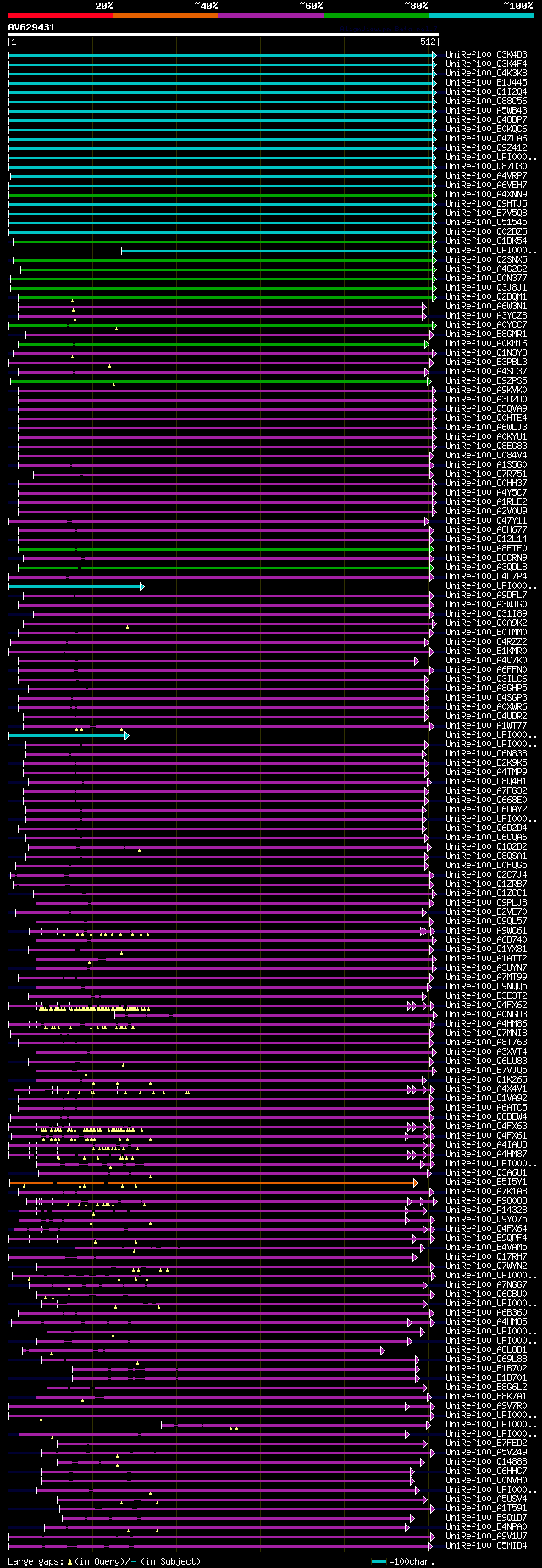Open hit UniRef100_B1J445
Screen dimensions: 542x1568
point(486,83)
